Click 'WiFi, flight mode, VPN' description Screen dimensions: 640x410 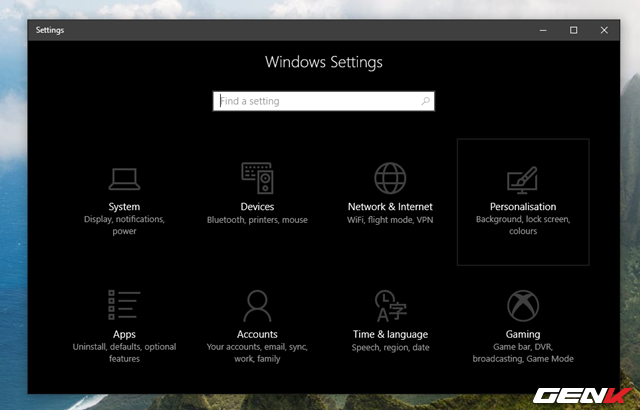coord(390,220)
